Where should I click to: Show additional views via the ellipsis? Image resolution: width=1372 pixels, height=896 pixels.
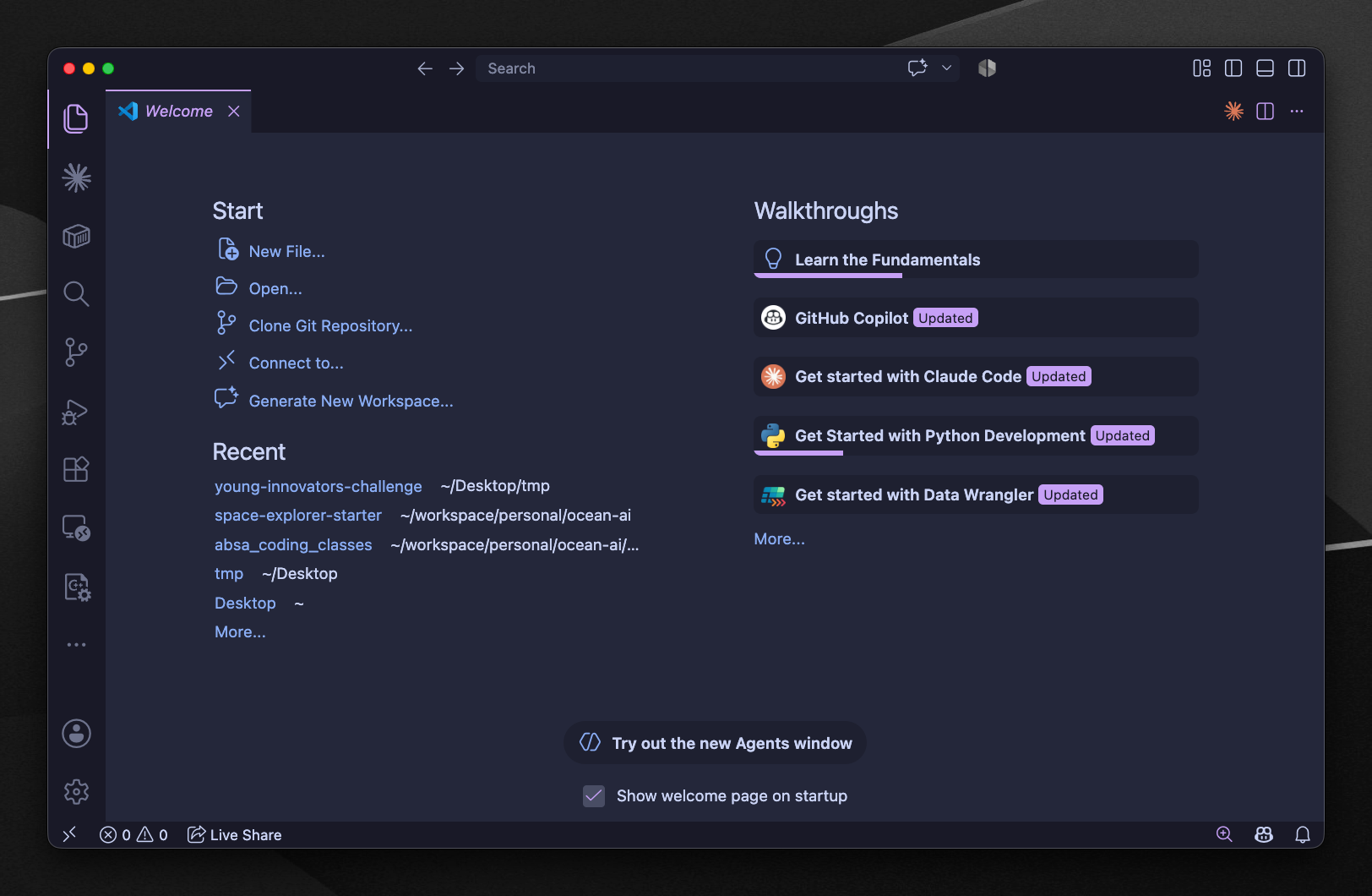click(x=76, y=645)
